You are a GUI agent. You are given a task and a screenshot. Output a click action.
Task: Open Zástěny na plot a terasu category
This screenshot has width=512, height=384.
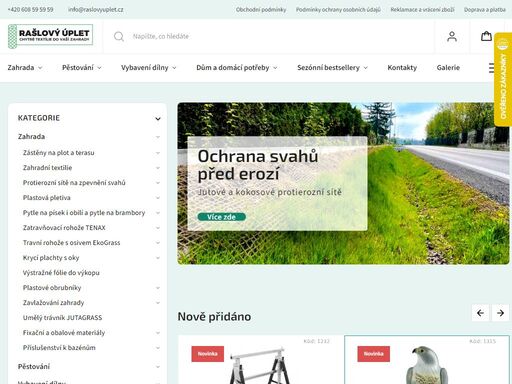pyautogui.click(x=59, y=153)
